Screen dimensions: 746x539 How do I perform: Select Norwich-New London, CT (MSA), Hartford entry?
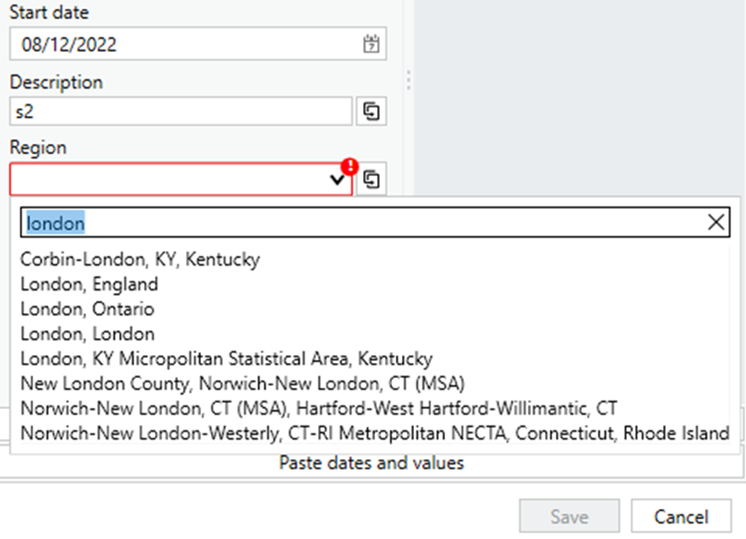coord(374,408)
